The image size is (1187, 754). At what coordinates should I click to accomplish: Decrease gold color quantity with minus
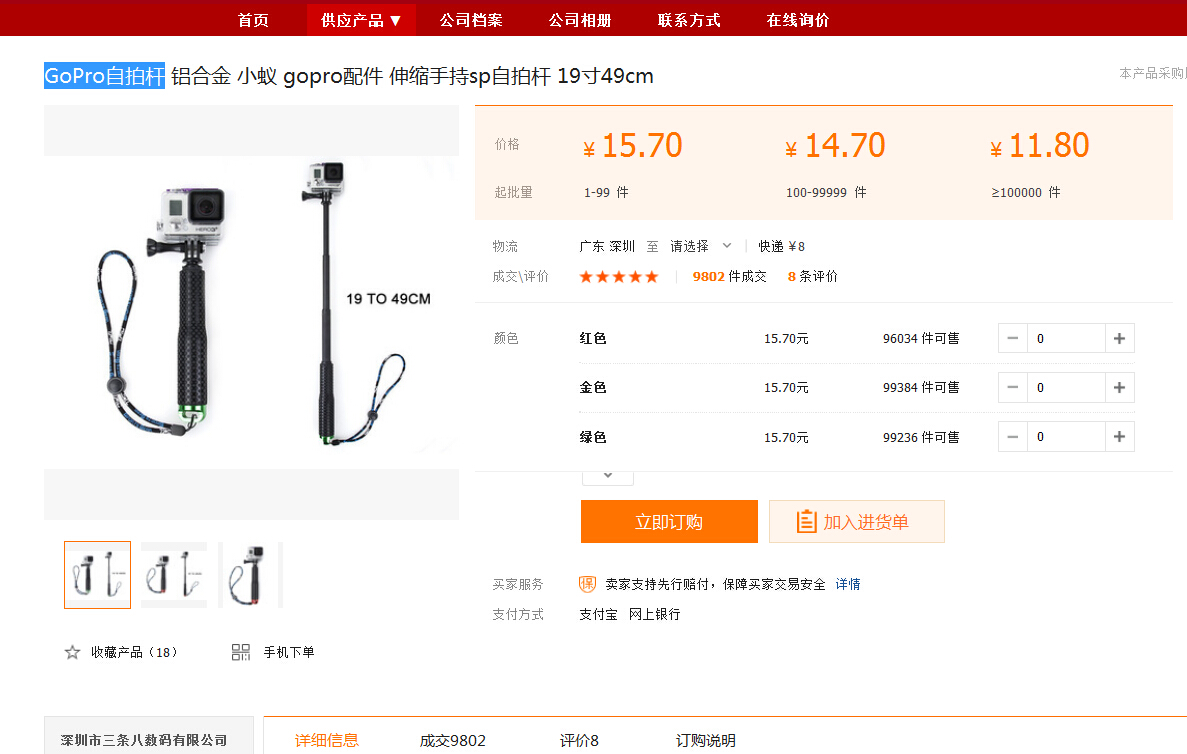click(1013, 388)
